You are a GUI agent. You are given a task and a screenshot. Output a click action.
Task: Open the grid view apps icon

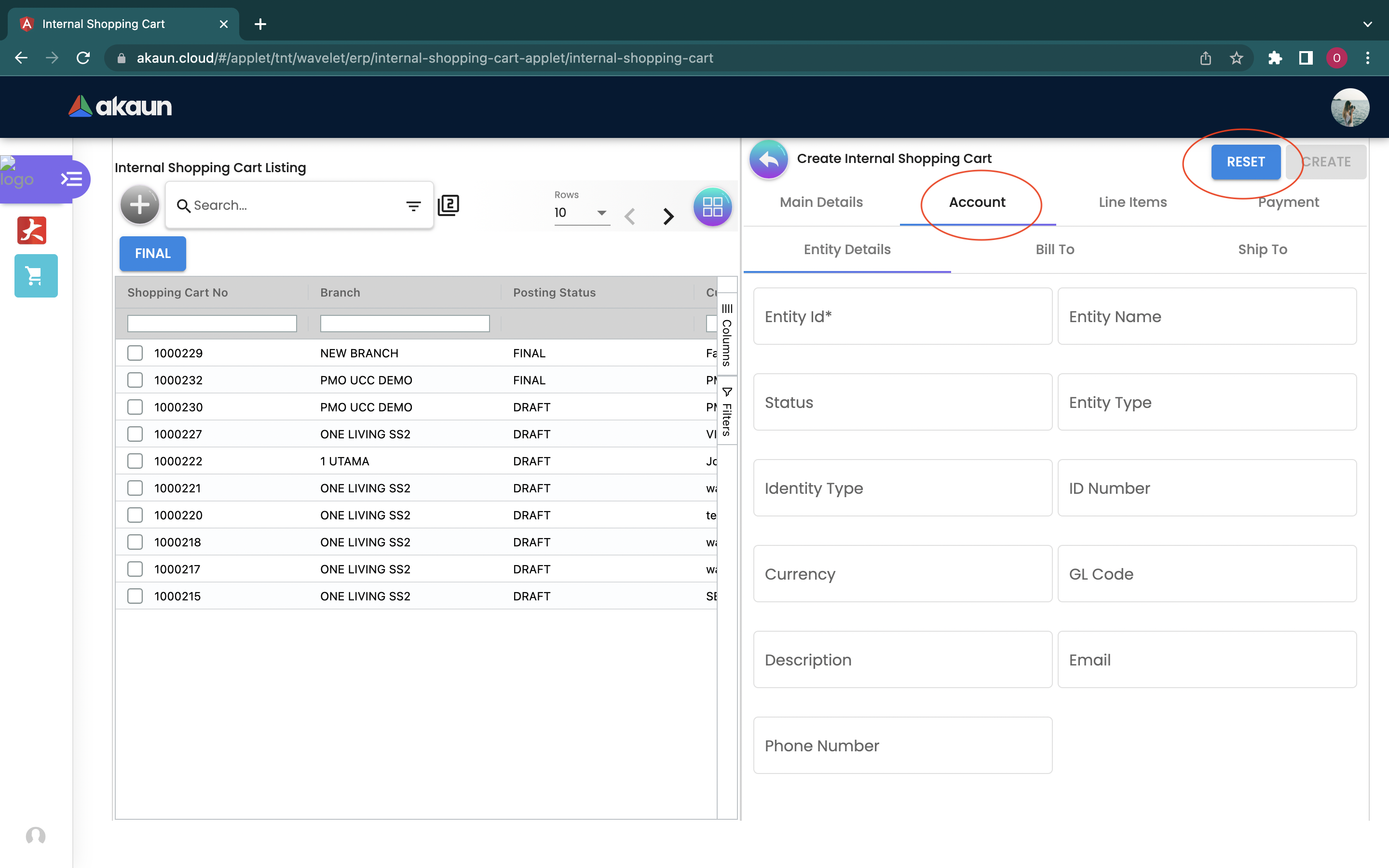[712, 207]
